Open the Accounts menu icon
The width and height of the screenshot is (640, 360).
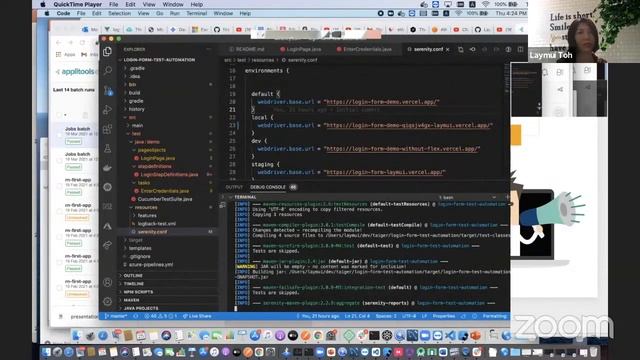coord(107,282)
